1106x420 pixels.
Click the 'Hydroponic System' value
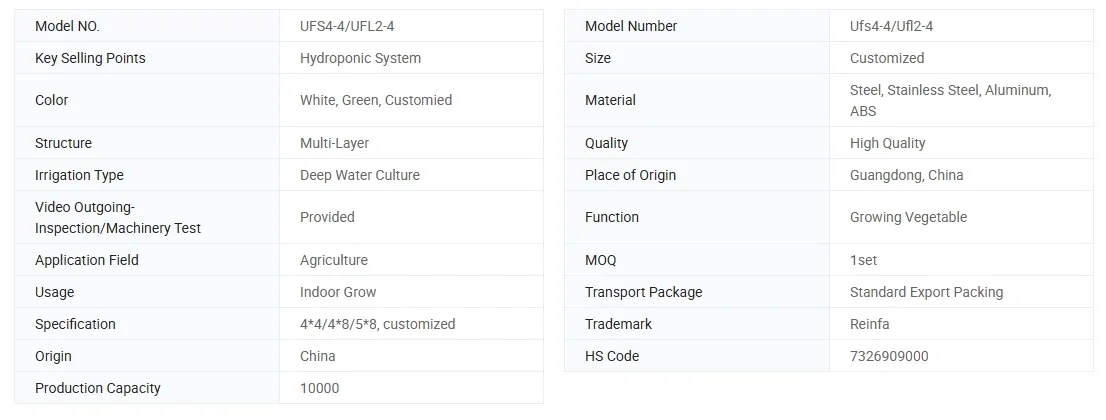coord(360,58)
